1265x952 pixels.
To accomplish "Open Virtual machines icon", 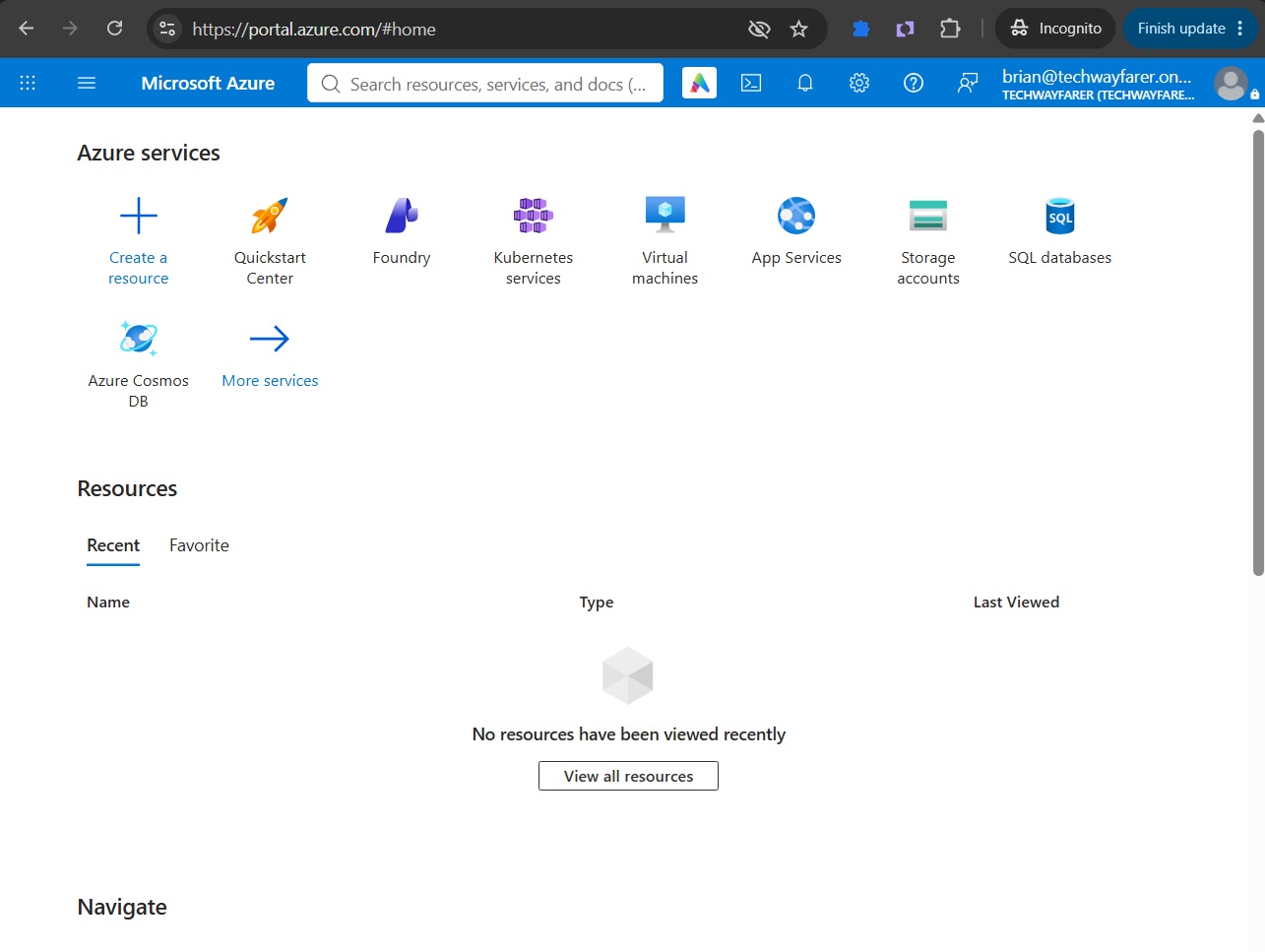I will click(665, 215).
